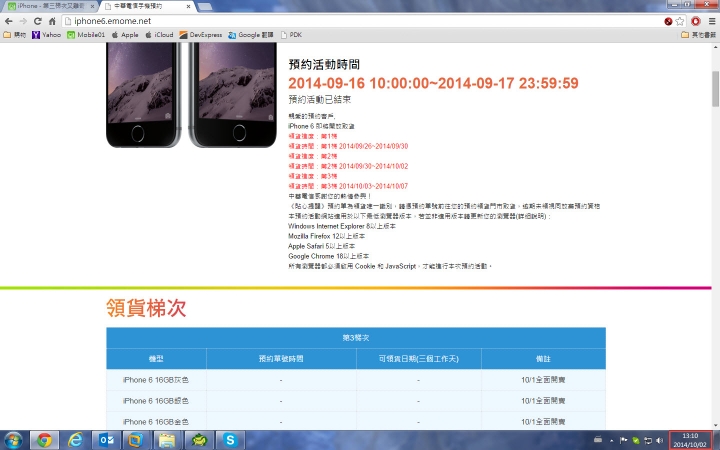This screenshot has height=450, width=720.
Task: Focus the address bar showing iphone6.emome.net
Action: click(363, 21)
